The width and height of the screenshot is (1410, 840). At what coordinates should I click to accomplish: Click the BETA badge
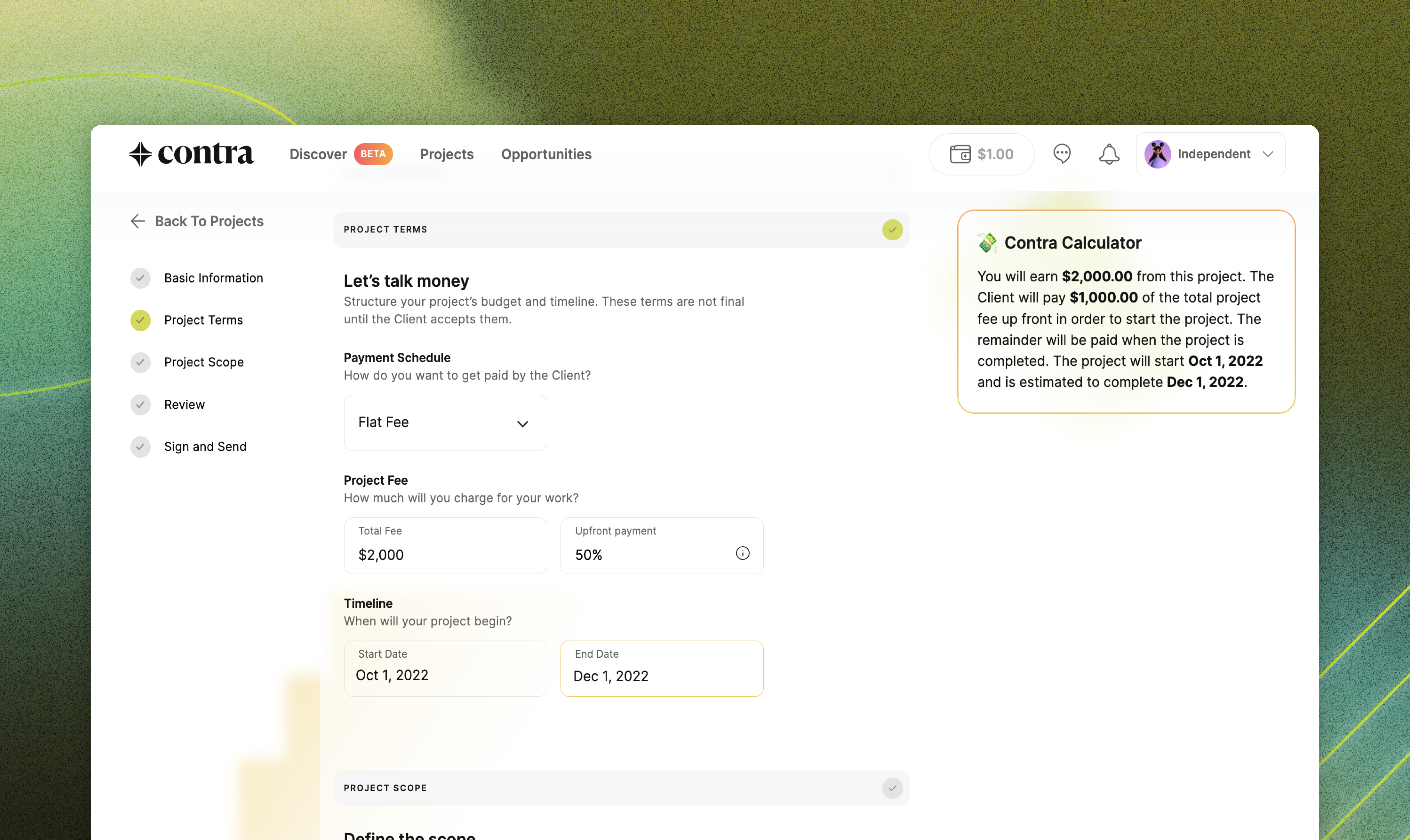pyautogui.click(x=373, y=154)
